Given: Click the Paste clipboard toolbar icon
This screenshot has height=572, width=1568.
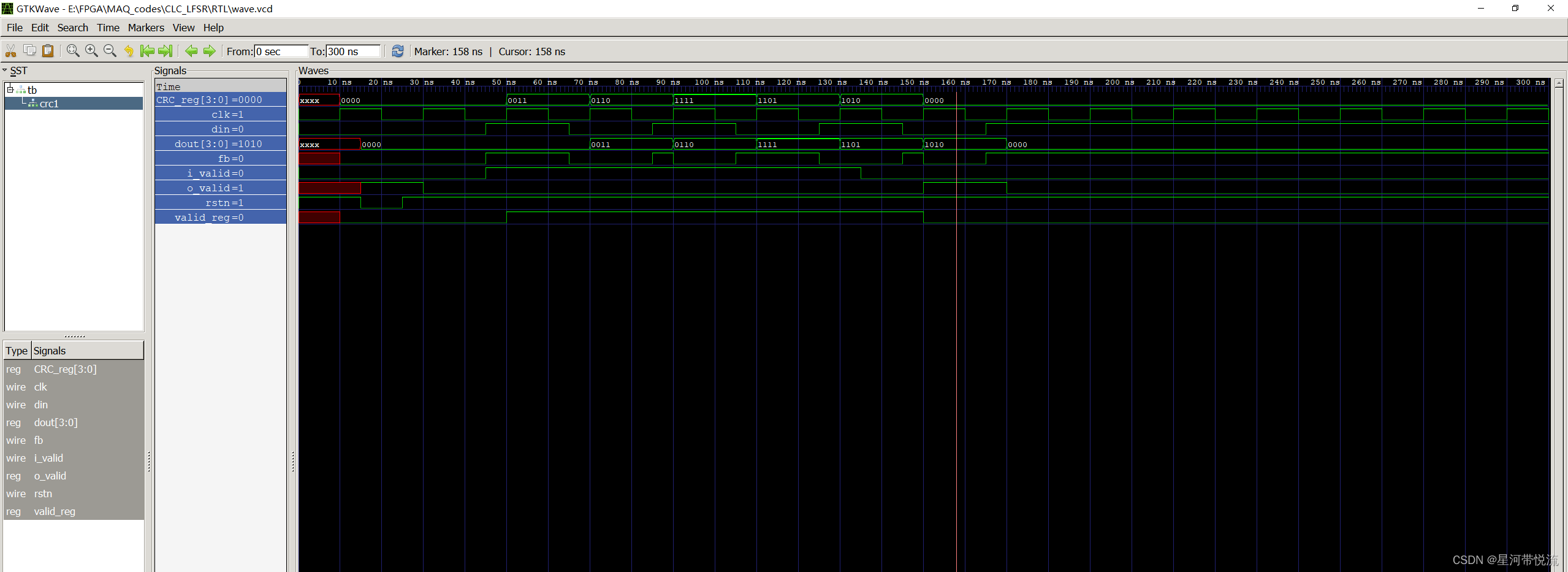Looking at the screenshot, I should [x=48, y=51].
